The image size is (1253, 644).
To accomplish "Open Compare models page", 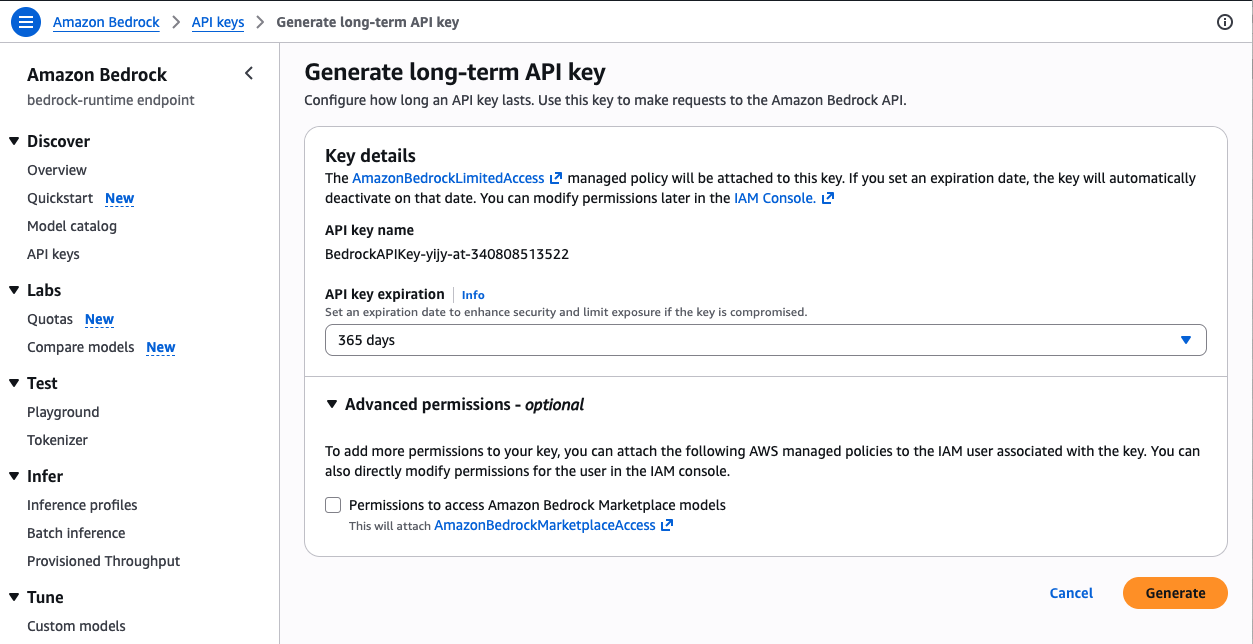I will (x=81, y=347).
